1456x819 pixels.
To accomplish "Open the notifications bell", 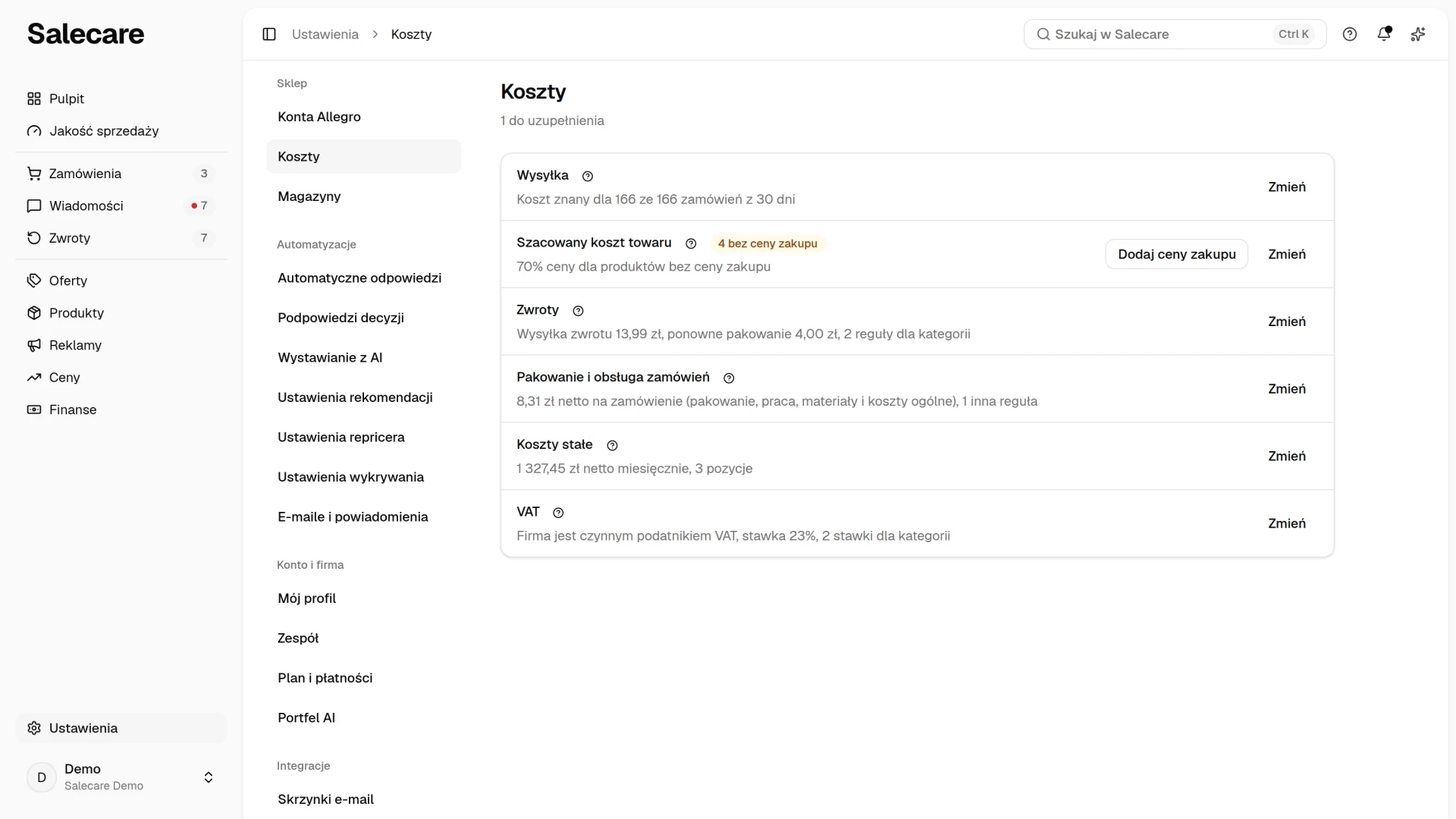I will pos(1384,34).
